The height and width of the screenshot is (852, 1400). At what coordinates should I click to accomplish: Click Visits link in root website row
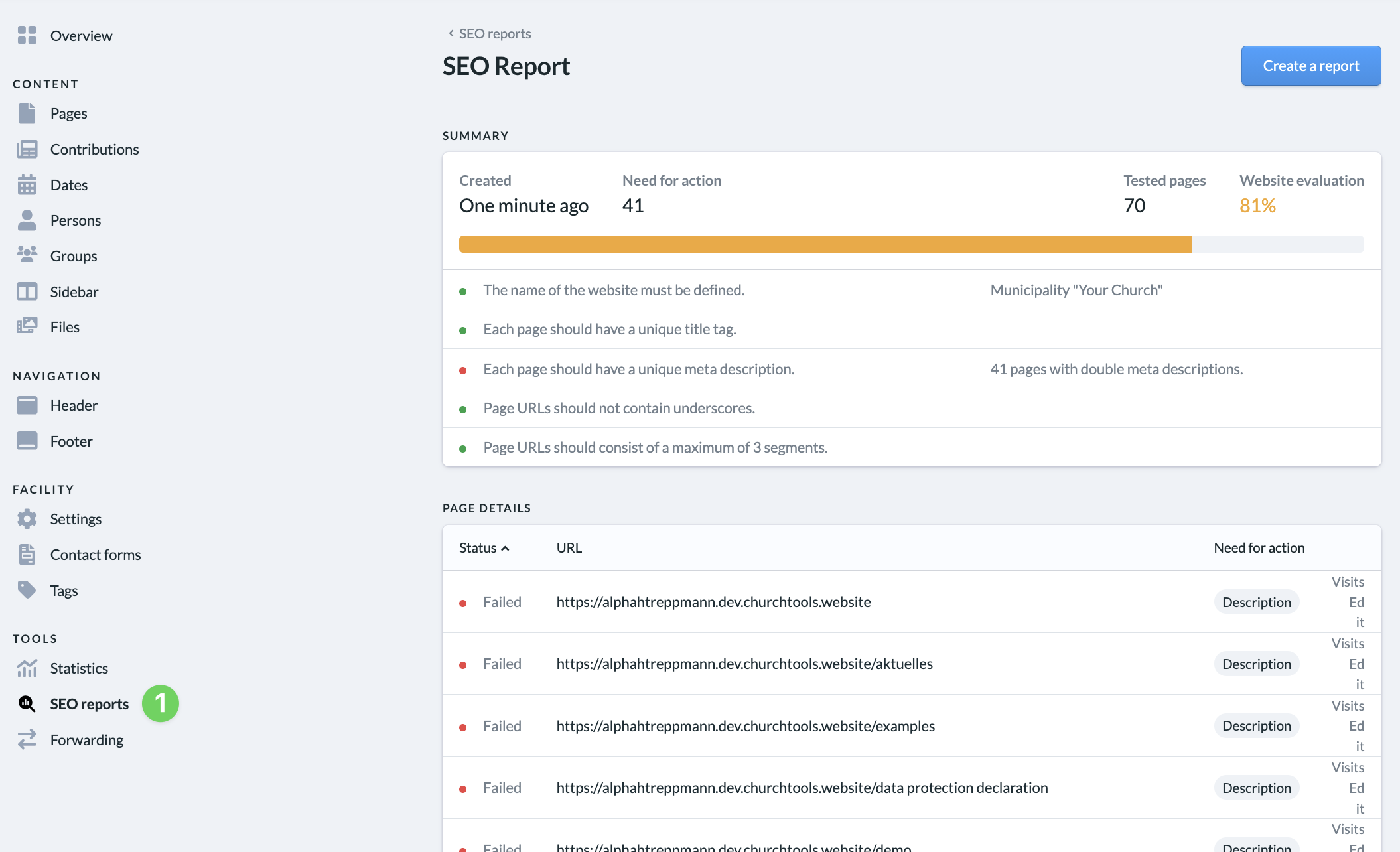tap(1348, 582)
